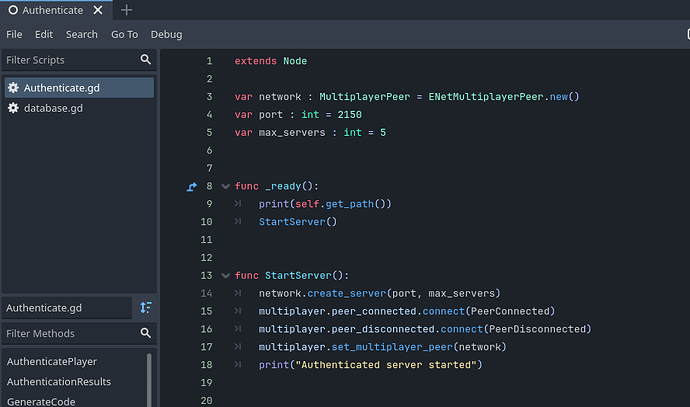Viewport: 690px width, 407px height.
Task: Select Authenticate.gd in the script list
Action: click(x=79, y=88)
